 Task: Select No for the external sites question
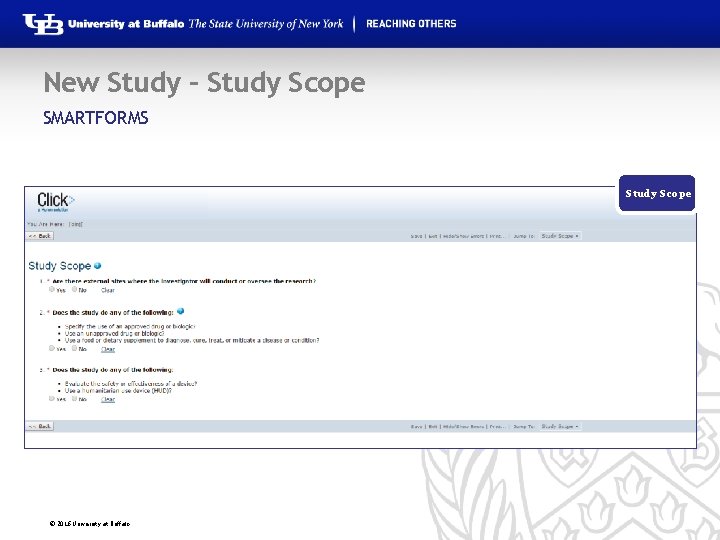[74, 289]
